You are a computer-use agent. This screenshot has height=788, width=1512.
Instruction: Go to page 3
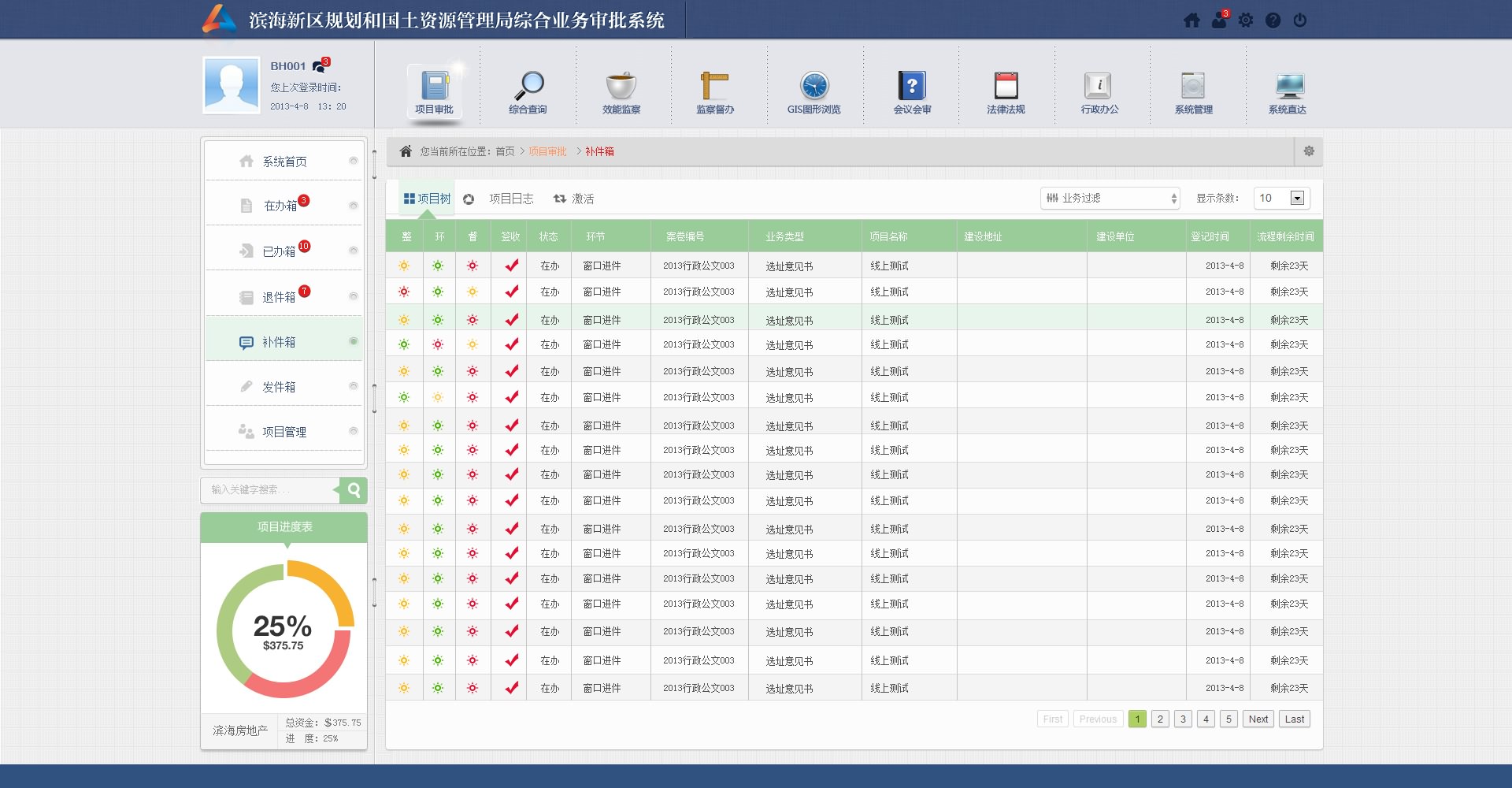pyautogui.click(x=1183, y=719)
